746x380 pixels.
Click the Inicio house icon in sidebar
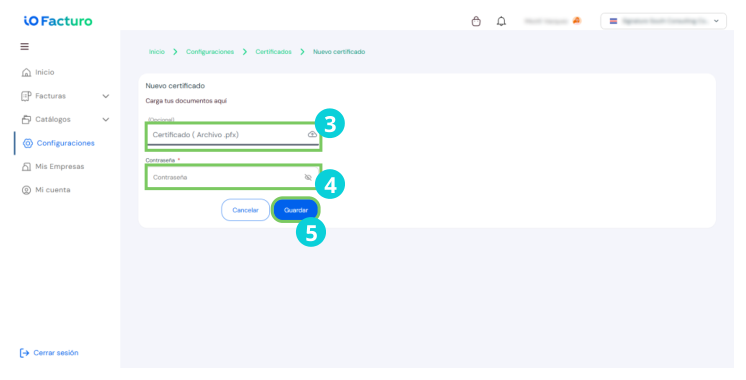click(26, 72)
